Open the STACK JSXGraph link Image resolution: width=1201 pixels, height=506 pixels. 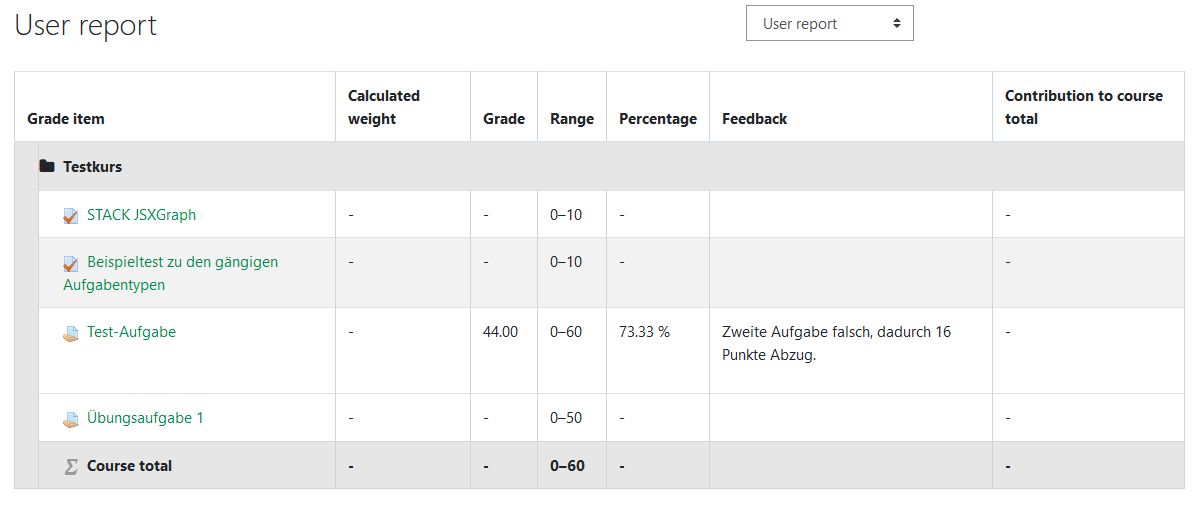(141, 215)
